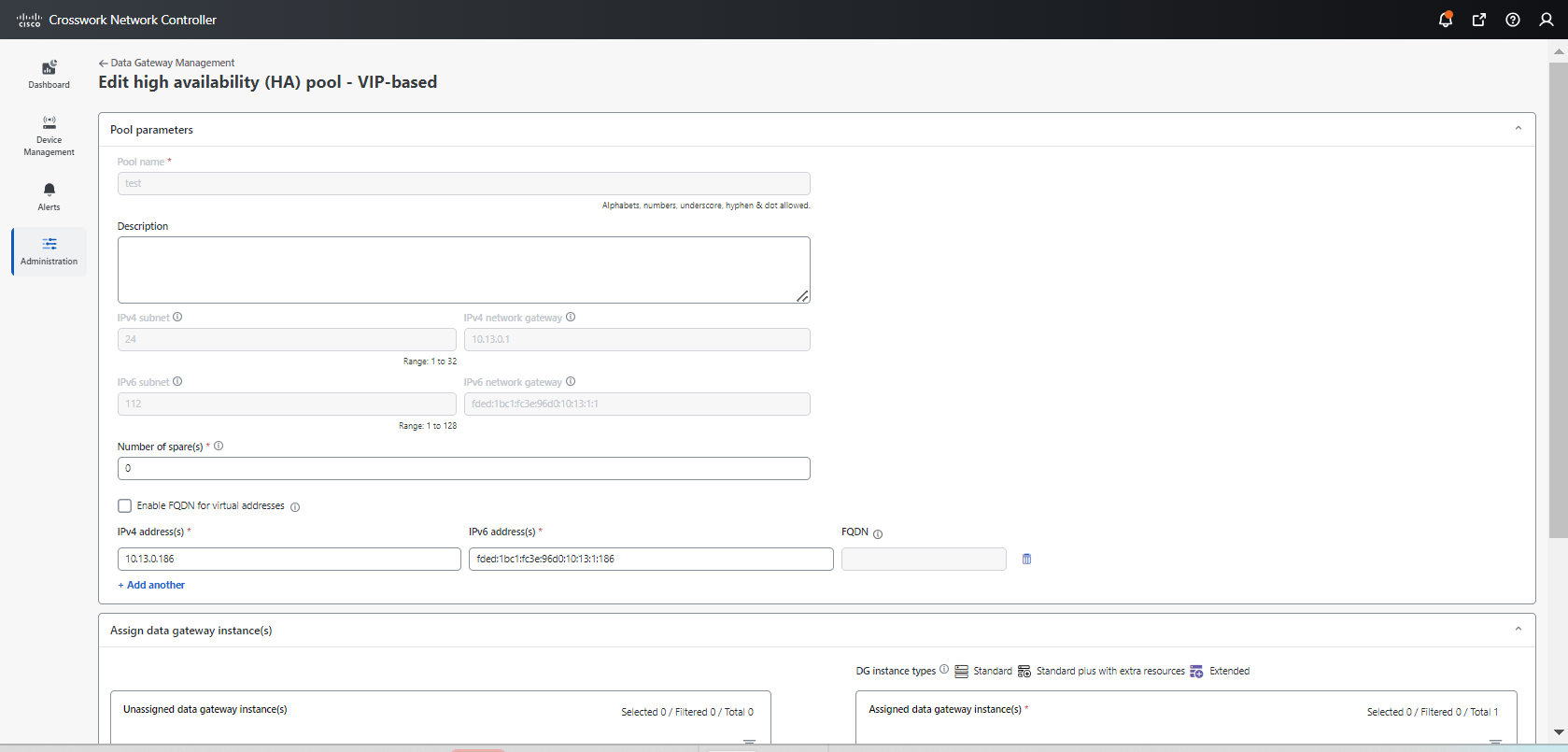
Task: Click the Pool name field
Action: point(463,183)
